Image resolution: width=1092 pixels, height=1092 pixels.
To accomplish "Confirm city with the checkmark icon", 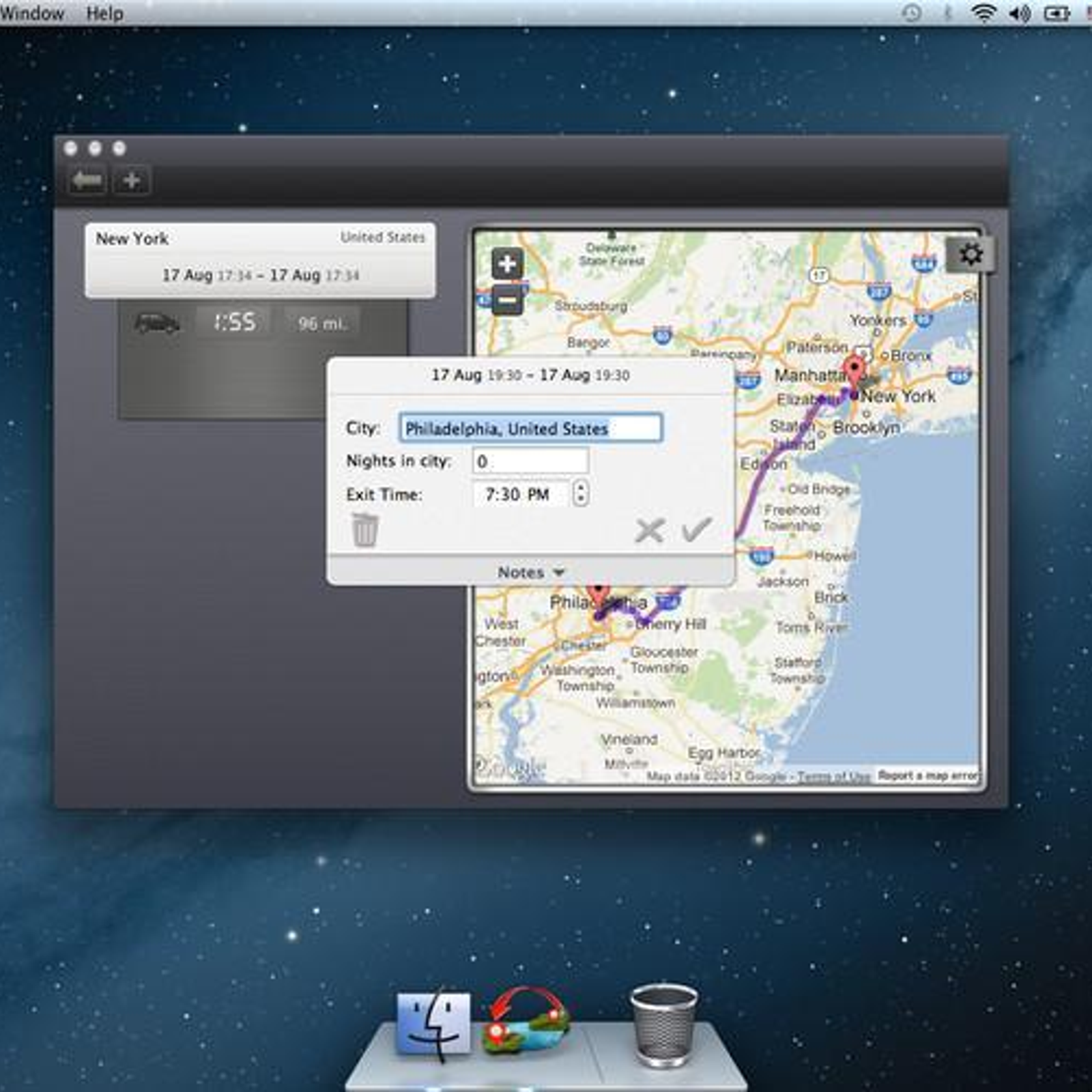I will [696, 529].
